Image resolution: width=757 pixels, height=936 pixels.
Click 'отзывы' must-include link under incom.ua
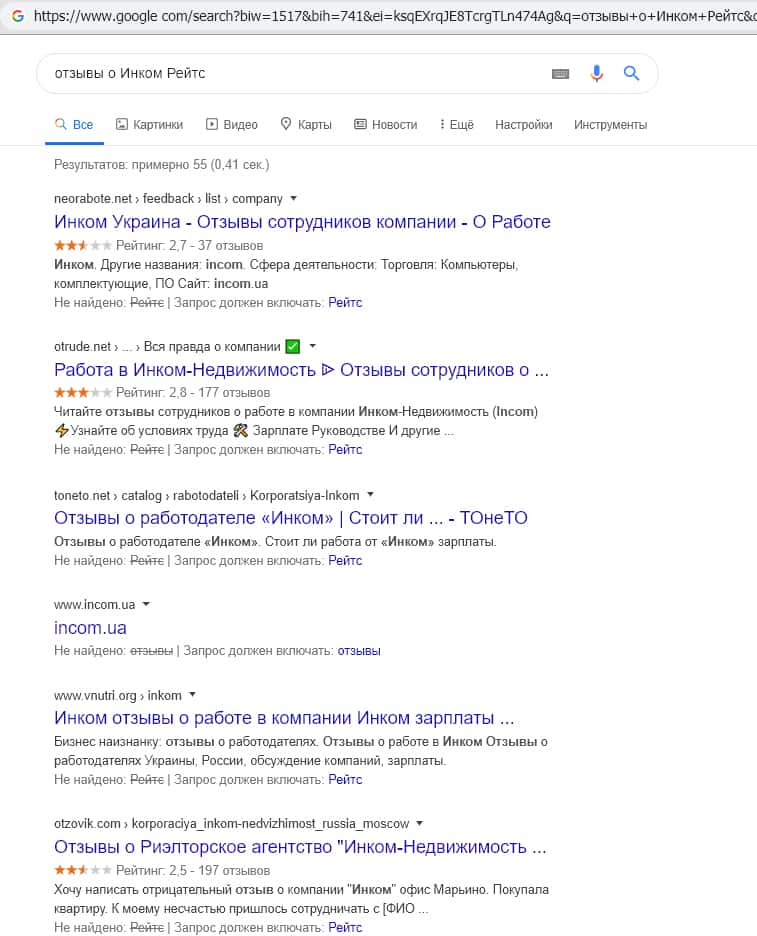359,651
